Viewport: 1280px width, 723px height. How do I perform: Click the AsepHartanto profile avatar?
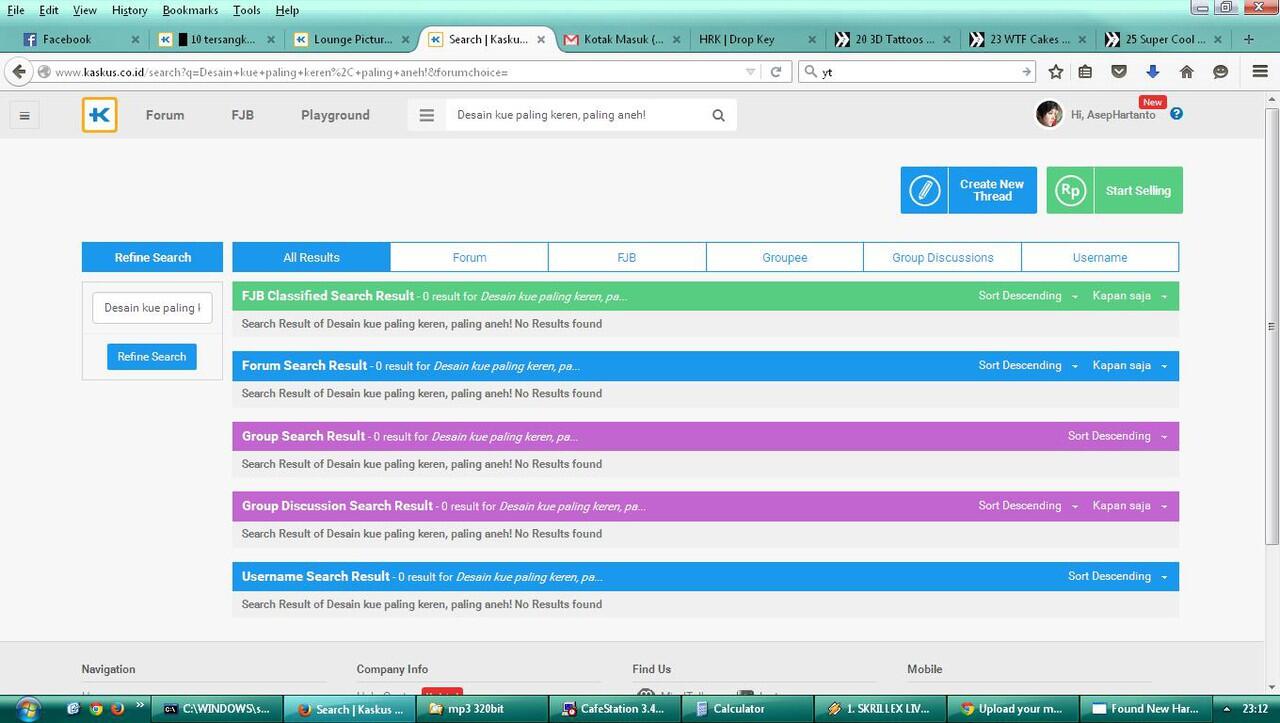pos(1049,115)
